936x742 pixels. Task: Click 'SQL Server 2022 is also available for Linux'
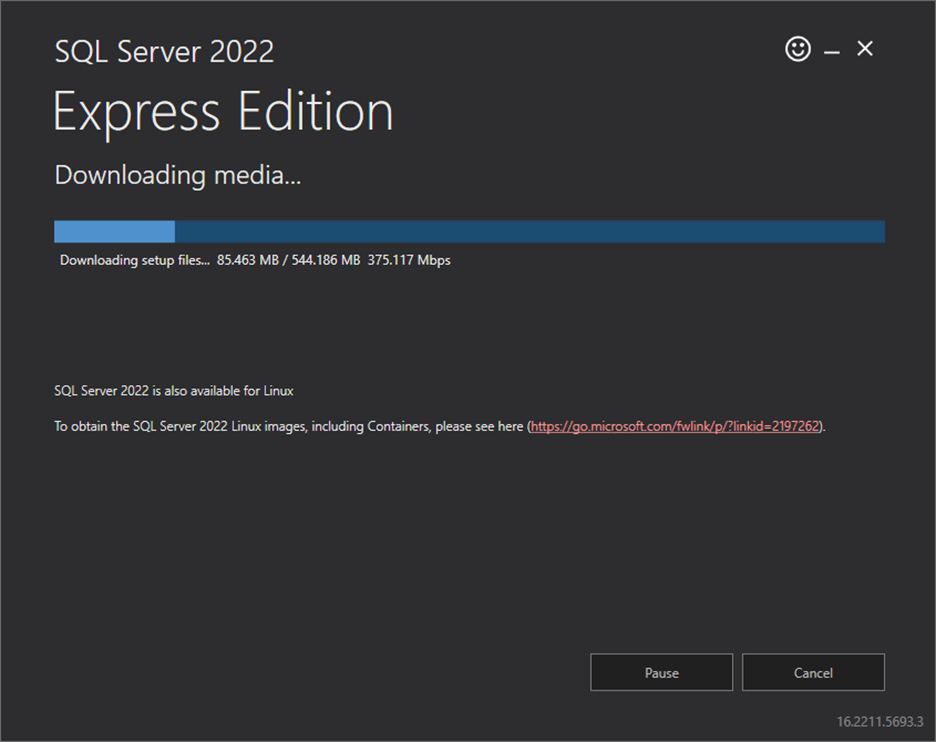coord(174,391)
